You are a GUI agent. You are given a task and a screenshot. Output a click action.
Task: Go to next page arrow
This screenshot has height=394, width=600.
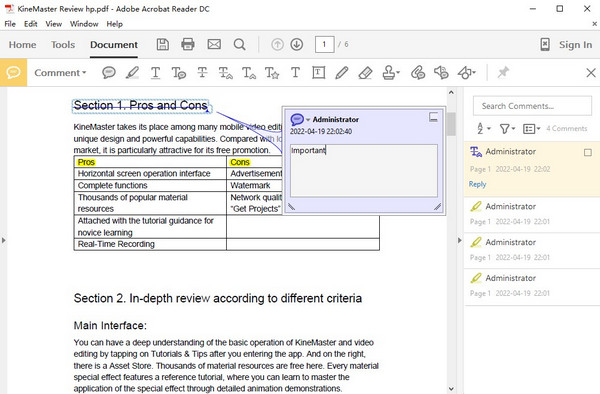point(297,44)
